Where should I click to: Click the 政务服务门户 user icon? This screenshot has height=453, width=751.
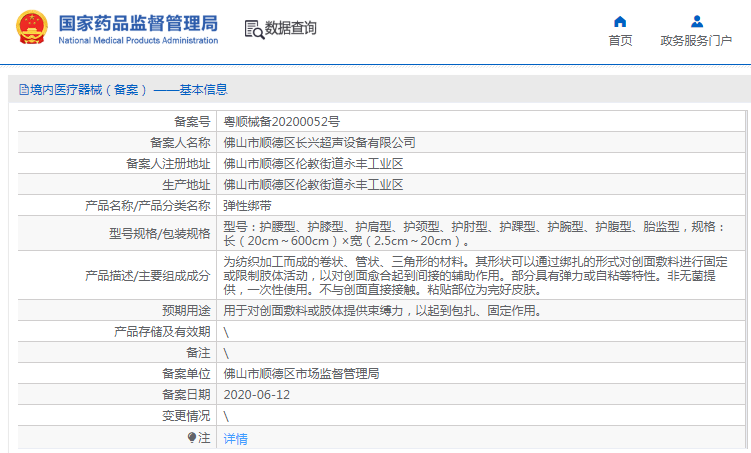click(x=697, y=22)
